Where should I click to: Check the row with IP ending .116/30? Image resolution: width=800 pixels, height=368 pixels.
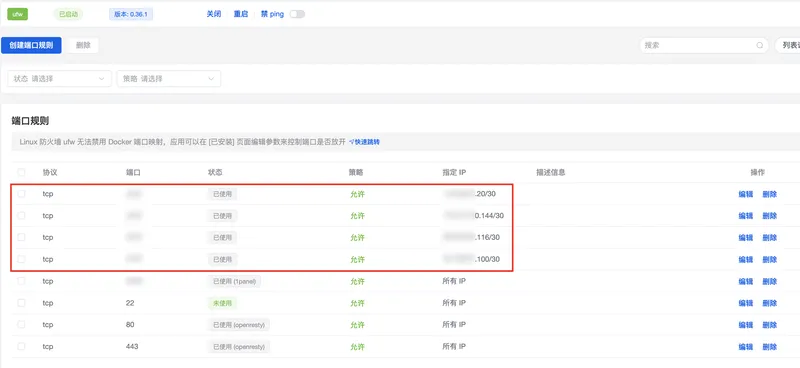21,237
